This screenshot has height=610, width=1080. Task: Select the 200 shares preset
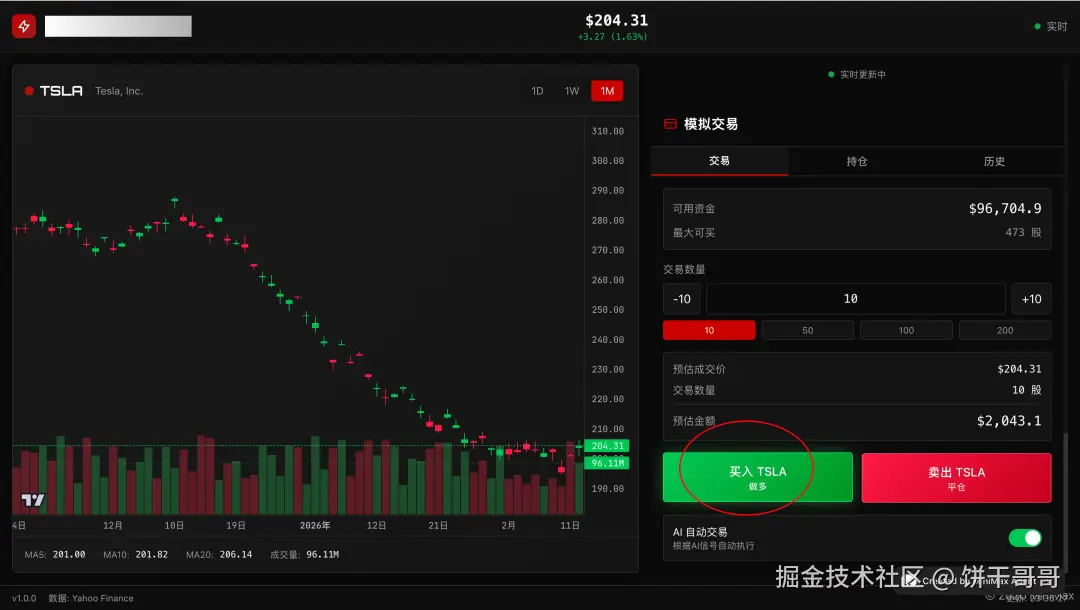(1005, 330)
